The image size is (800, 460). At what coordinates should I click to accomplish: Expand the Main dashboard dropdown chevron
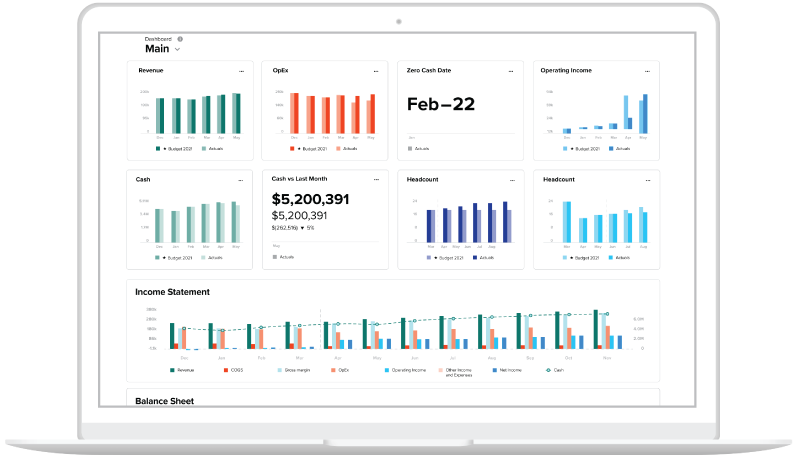point(178,48)
